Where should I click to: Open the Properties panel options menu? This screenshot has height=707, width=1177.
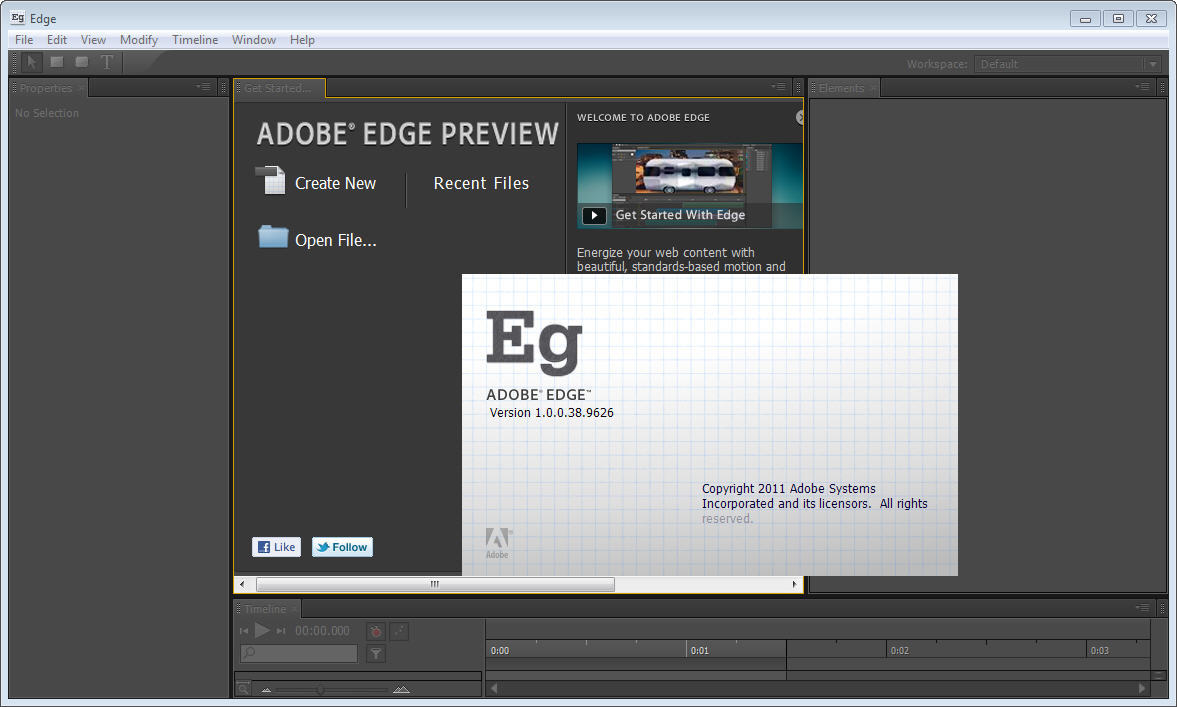click(203, 87)
